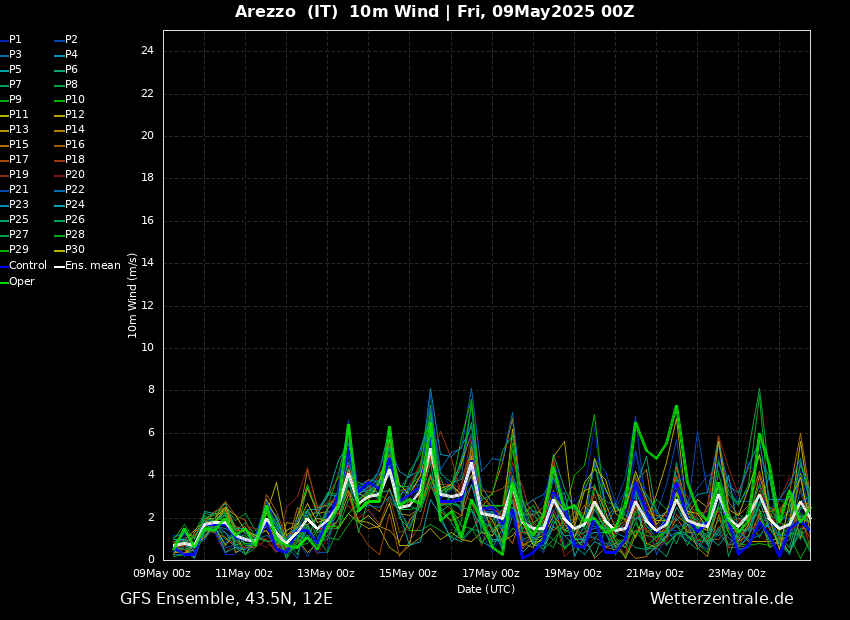Click the 24 value on y-axis
Image resolution: width=850 pixels, height=620 pixels.
pos(147,51)
